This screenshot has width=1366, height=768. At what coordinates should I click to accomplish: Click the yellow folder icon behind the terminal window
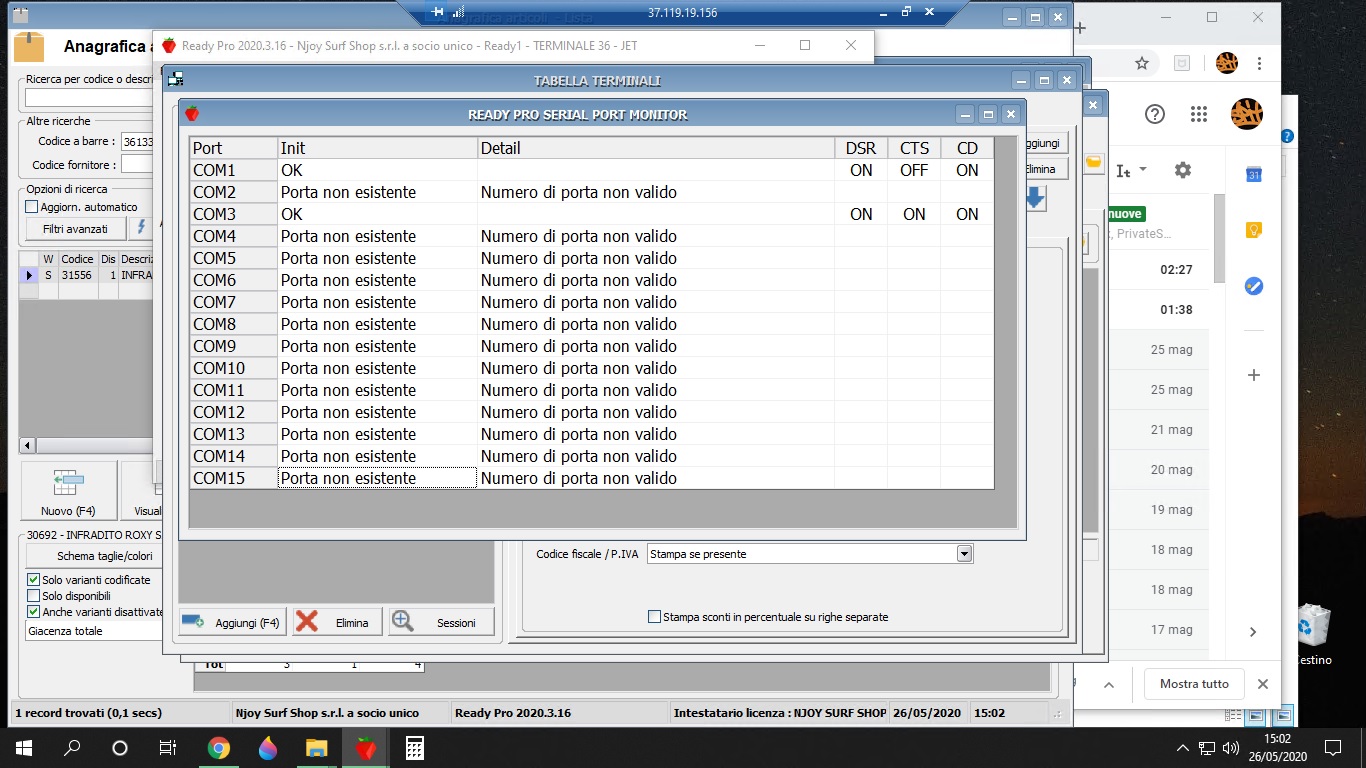tap(1094, 163)
